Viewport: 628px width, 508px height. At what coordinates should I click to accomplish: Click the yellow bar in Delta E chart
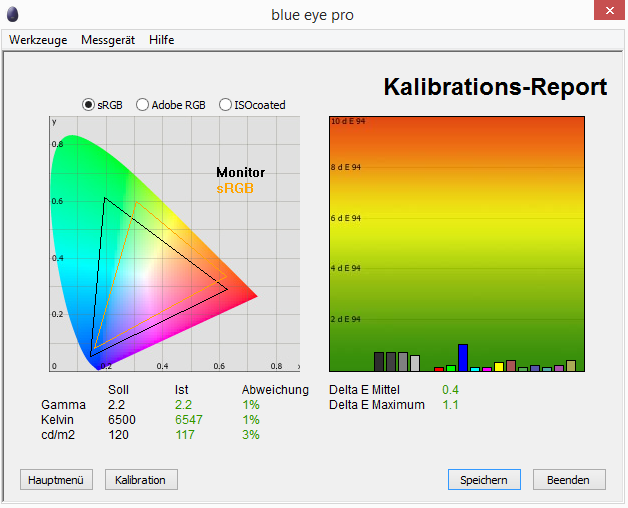499,367
